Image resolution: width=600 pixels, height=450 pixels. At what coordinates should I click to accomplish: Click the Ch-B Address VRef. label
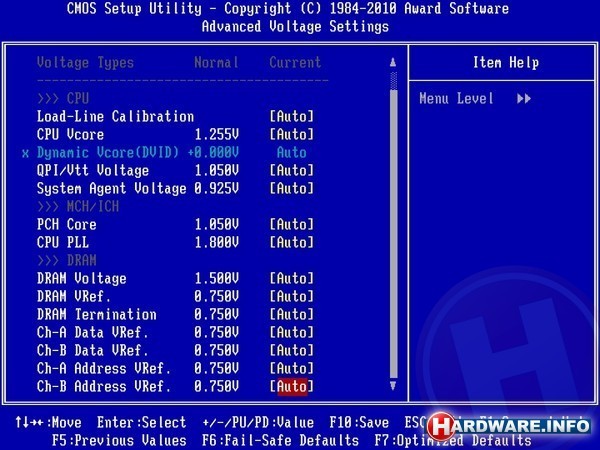click(x=104, y=386)
